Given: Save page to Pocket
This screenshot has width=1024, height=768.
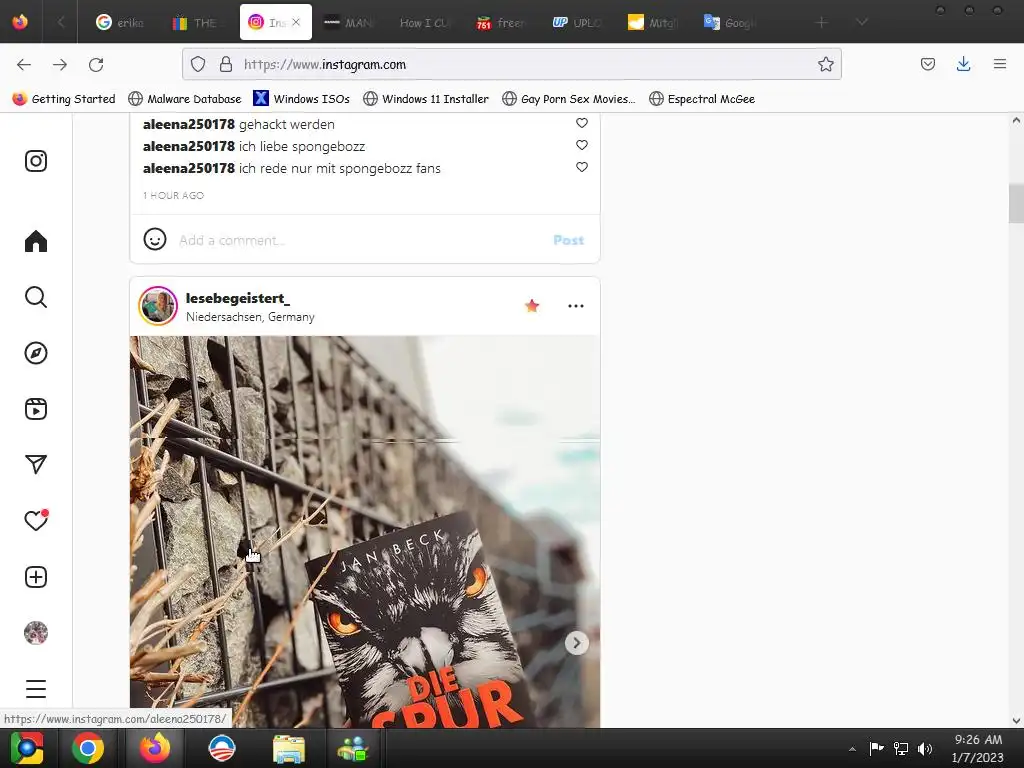Looking at the screenshot, I should [x=928, y=64].
